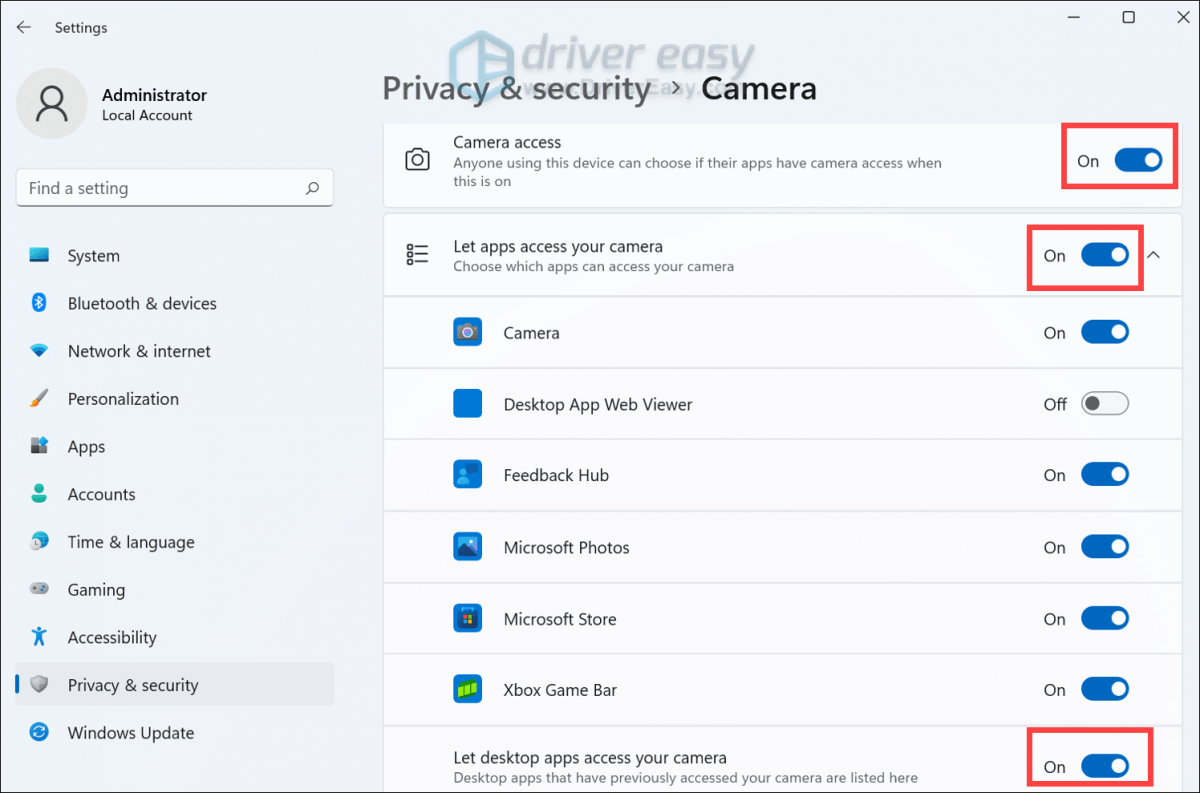Viewport: 1200px width, 793px height.
Task: Select the System sidebar icon
Action: click(x=38, y=255)
